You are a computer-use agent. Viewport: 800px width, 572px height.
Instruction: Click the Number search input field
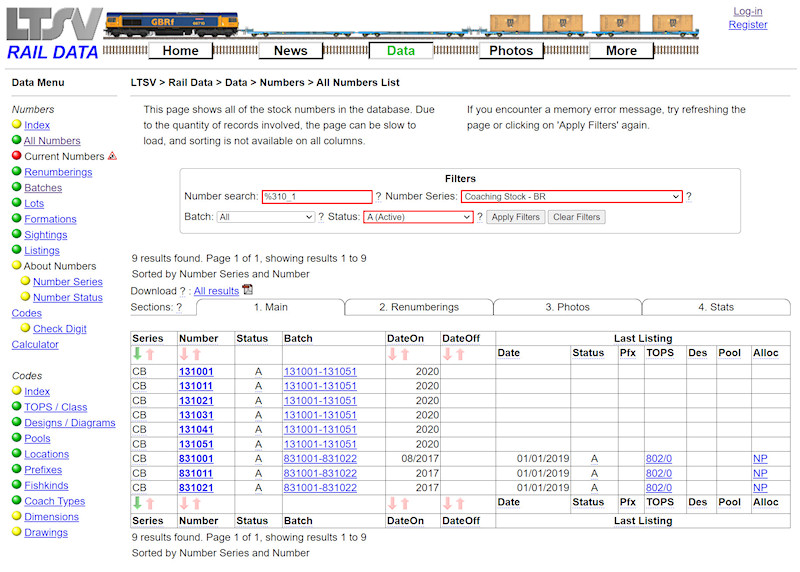pos(316,197)
